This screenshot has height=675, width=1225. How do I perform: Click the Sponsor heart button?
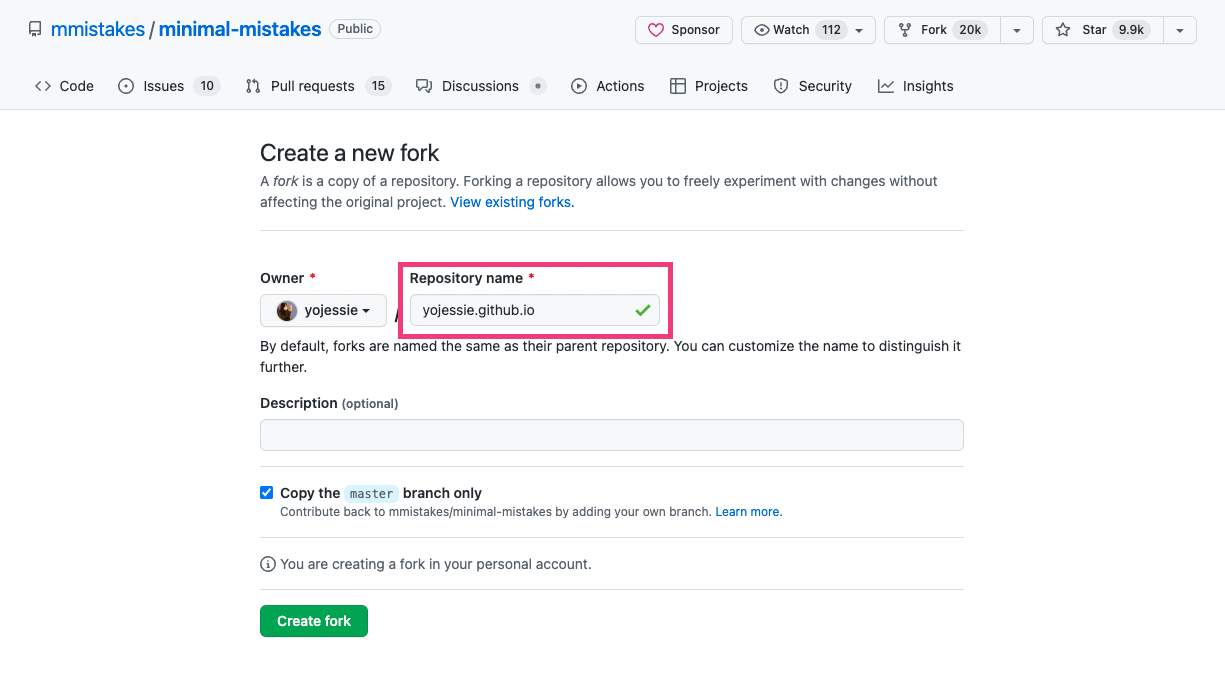(x=684, y=30)
